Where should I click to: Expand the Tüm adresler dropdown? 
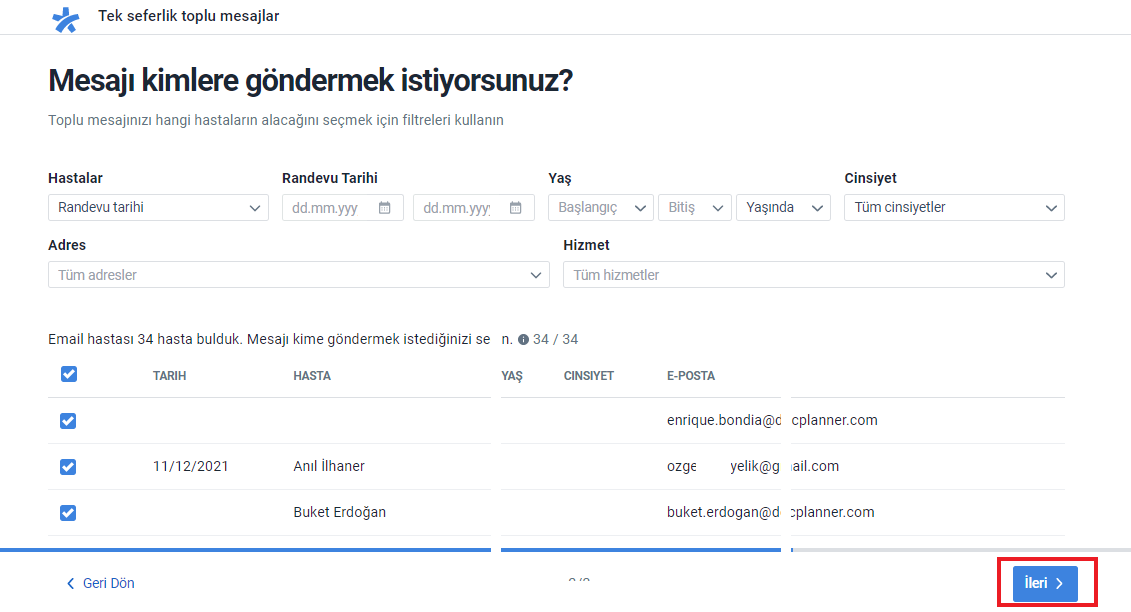(299, 275)
